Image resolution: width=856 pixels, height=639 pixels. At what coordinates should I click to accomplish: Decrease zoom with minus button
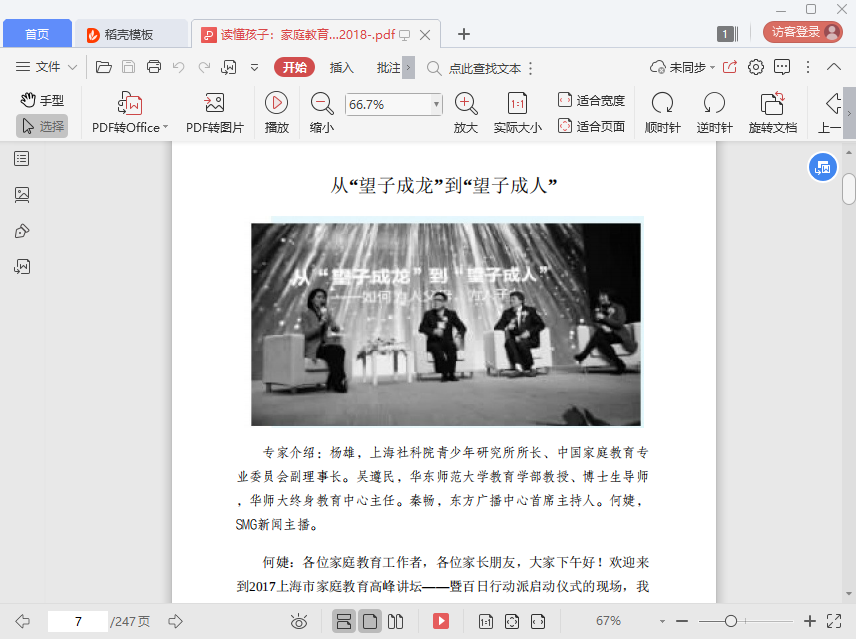pyautogui.click(x=681, y=621)
